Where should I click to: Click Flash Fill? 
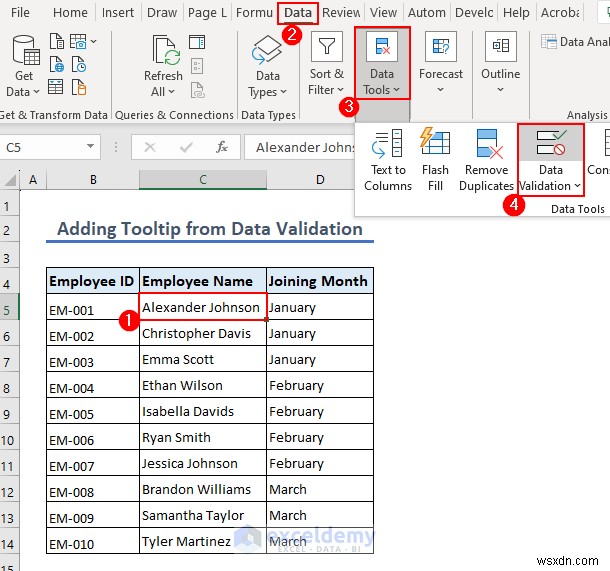(x=435, y=160)
